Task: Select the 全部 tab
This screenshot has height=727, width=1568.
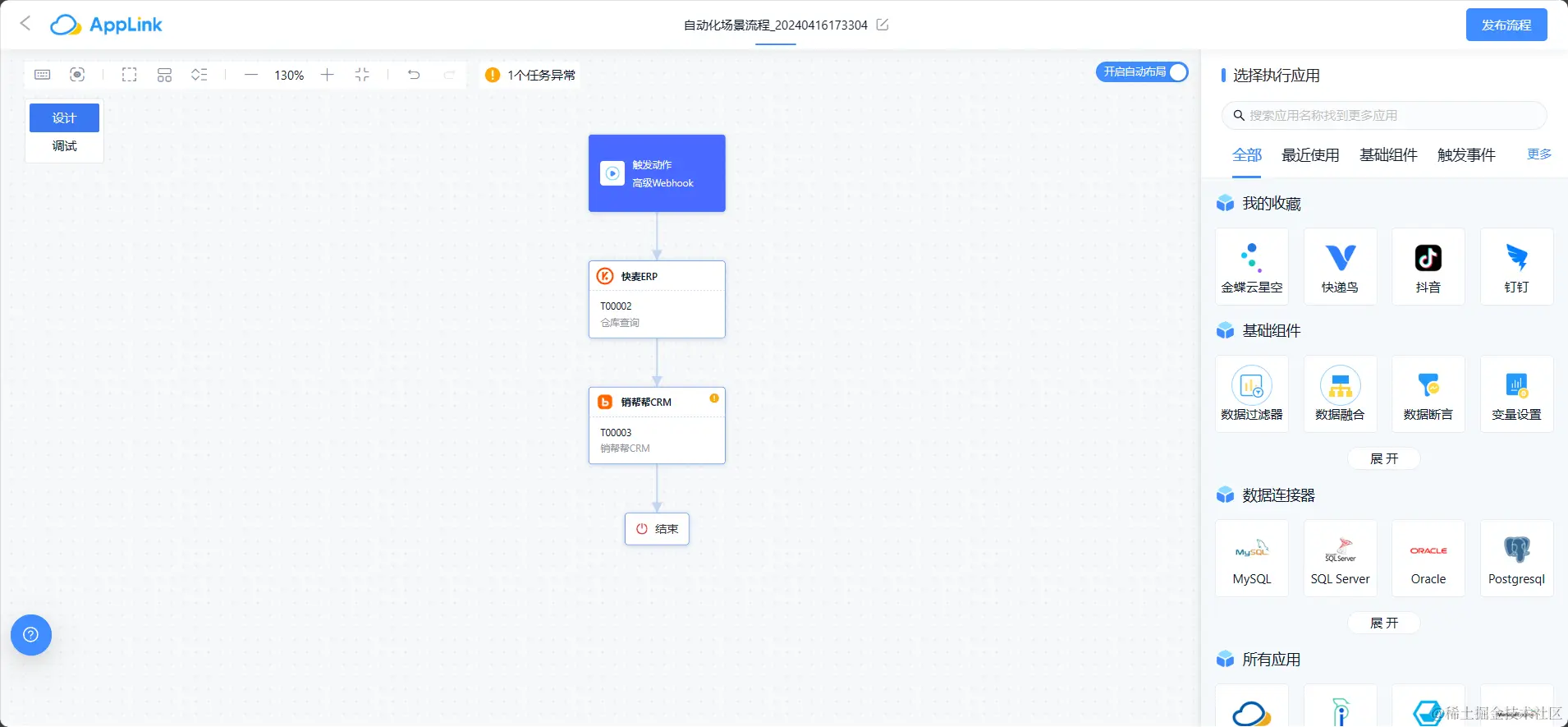Action: [x=1246, y=155]
